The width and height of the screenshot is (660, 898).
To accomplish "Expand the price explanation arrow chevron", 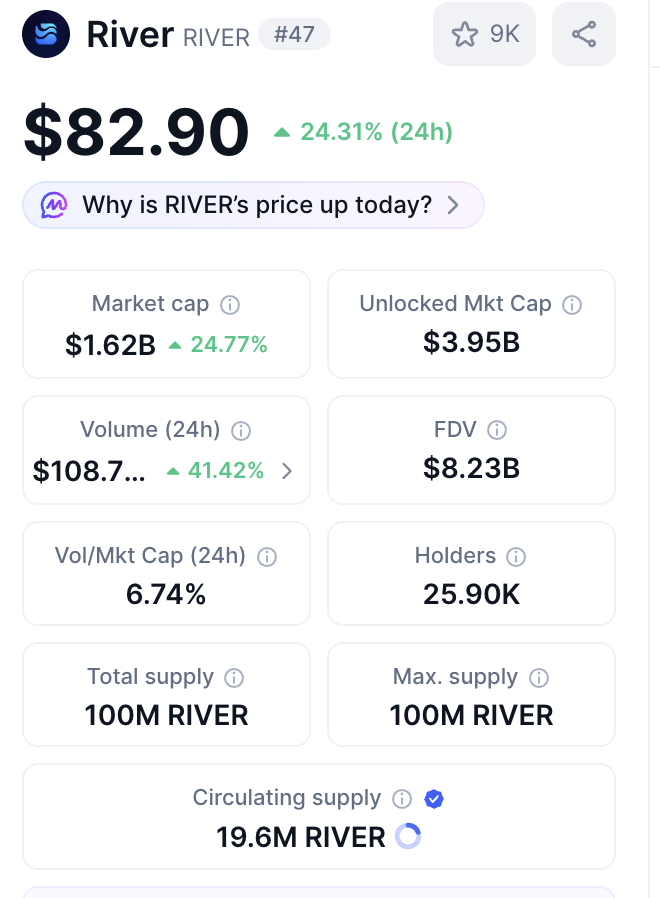I will (x=453, y=205).
